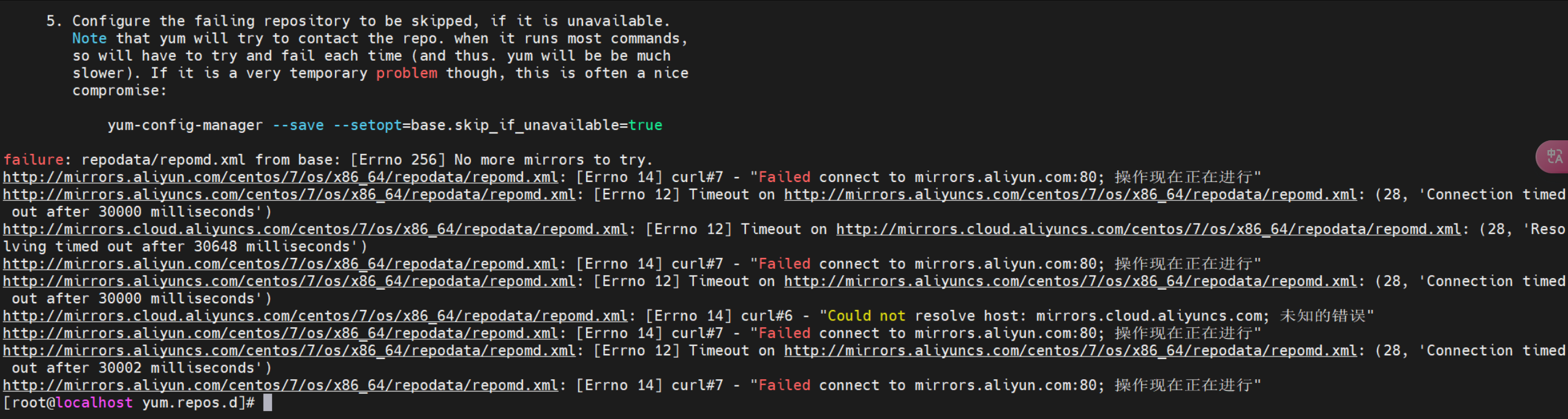Click the green 'true' value
The width and height of the screenshot is (1568, 419).
[x=646, y=125]
